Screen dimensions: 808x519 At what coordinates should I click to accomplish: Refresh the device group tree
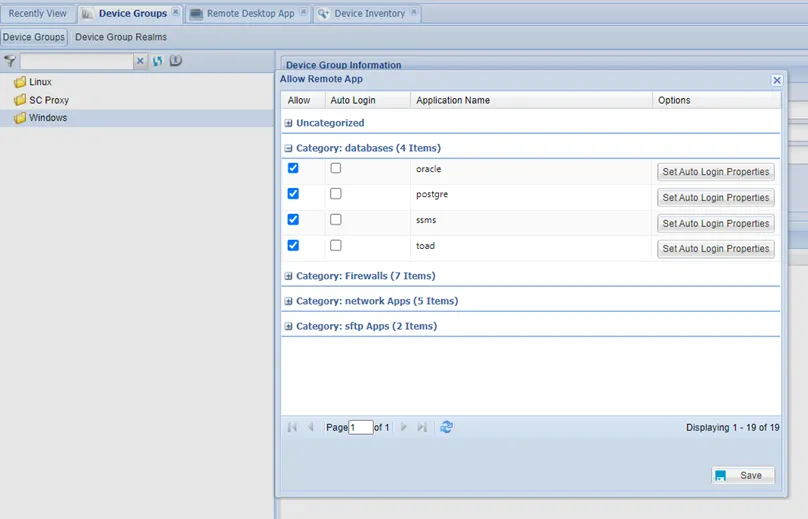click(x=158, y=61)
